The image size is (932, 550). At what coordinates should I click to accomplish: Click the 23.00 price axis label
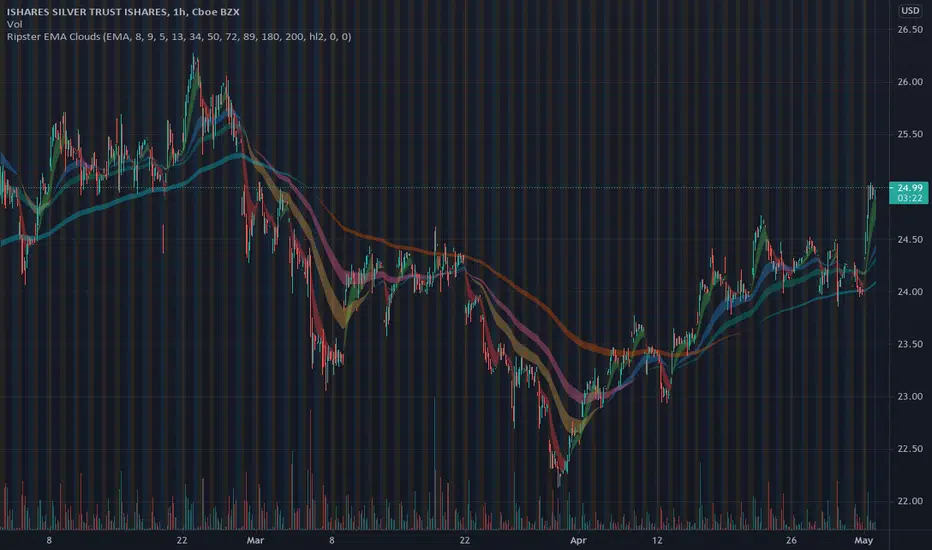tap(910, 397)
